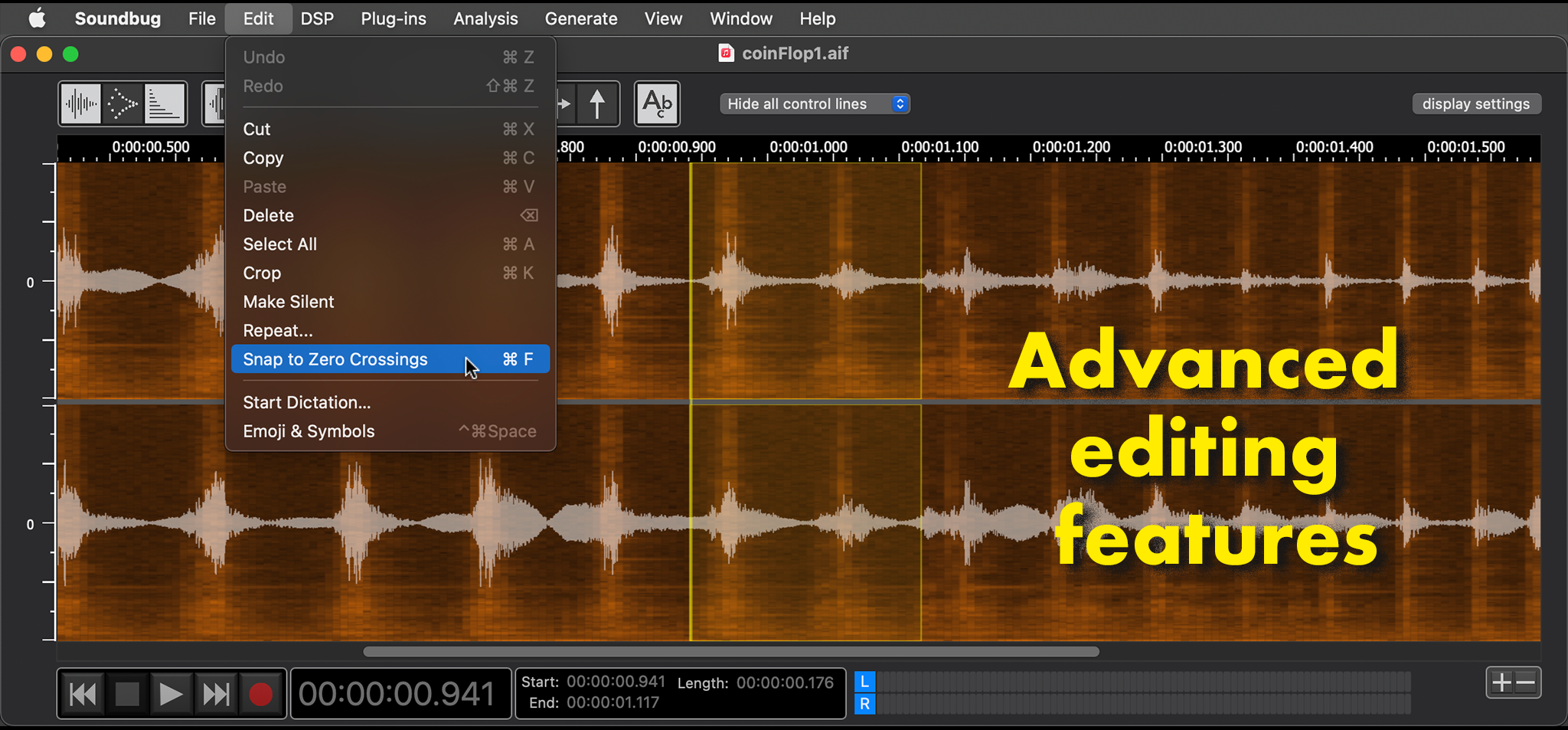The width and height of the screenshot is (1568, 730).
Task: Click the 0:00:01.200 ruler mark
Action: [1071, 147]
